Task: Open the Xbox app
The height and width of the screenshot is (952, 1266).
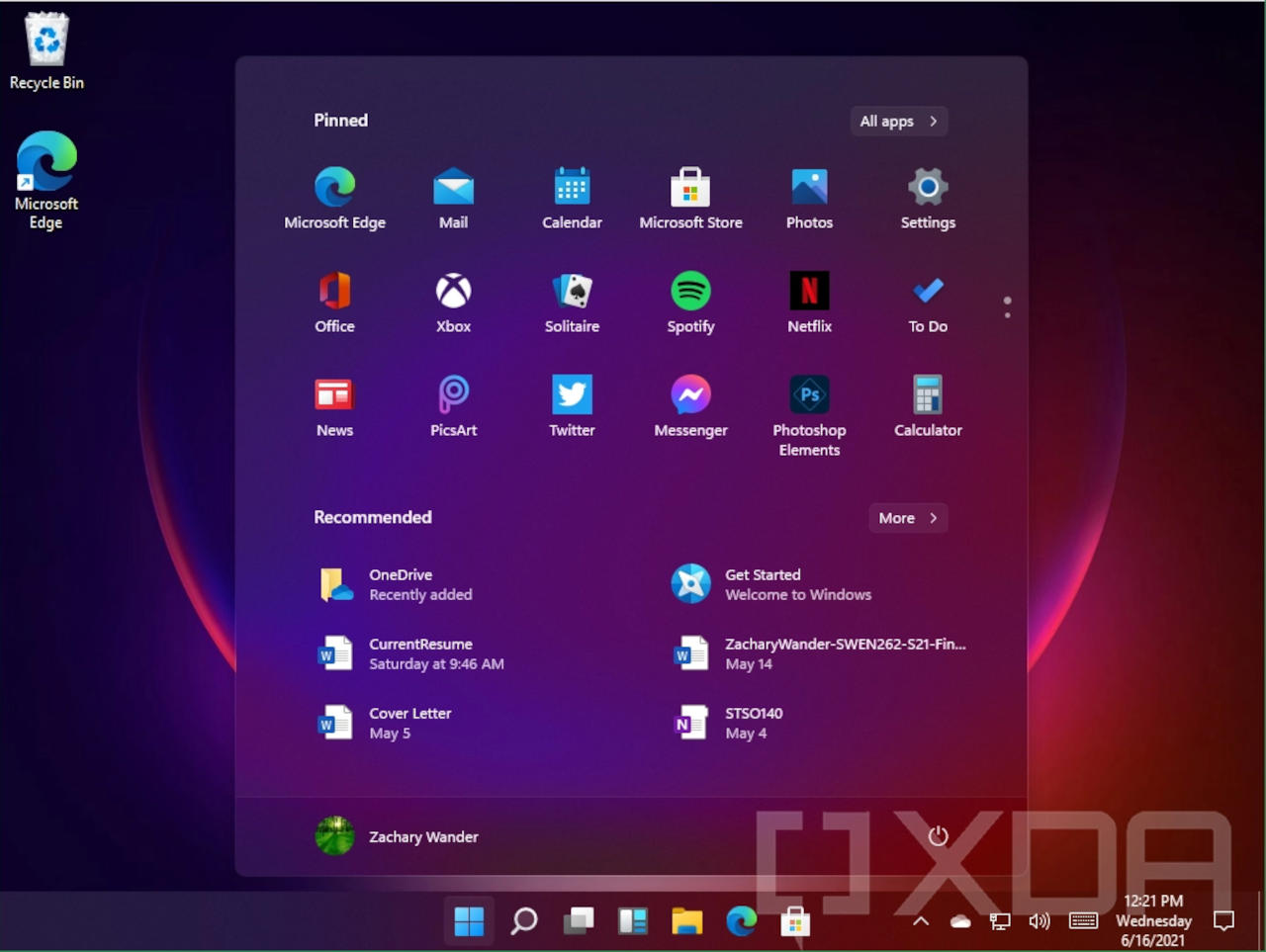Action: [454, 303]
